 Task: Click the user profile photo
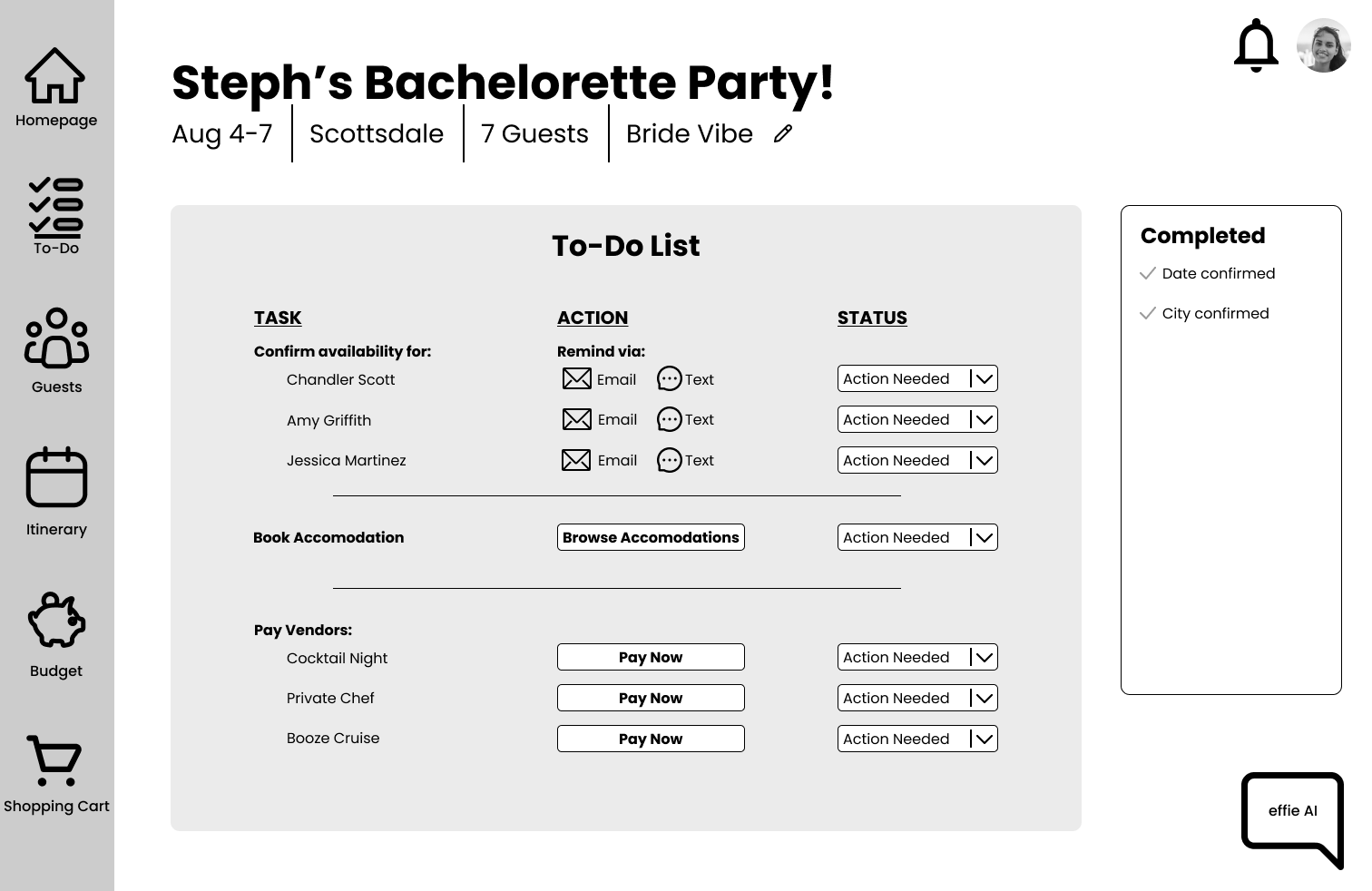click(x=1324, y=45)
